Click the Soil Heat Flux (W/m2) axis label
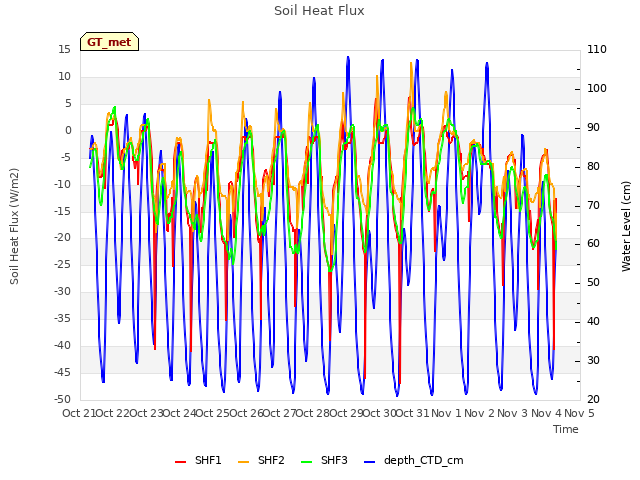Image resolution: width=640 pixels, height=480 pixels. coord(14,226)
